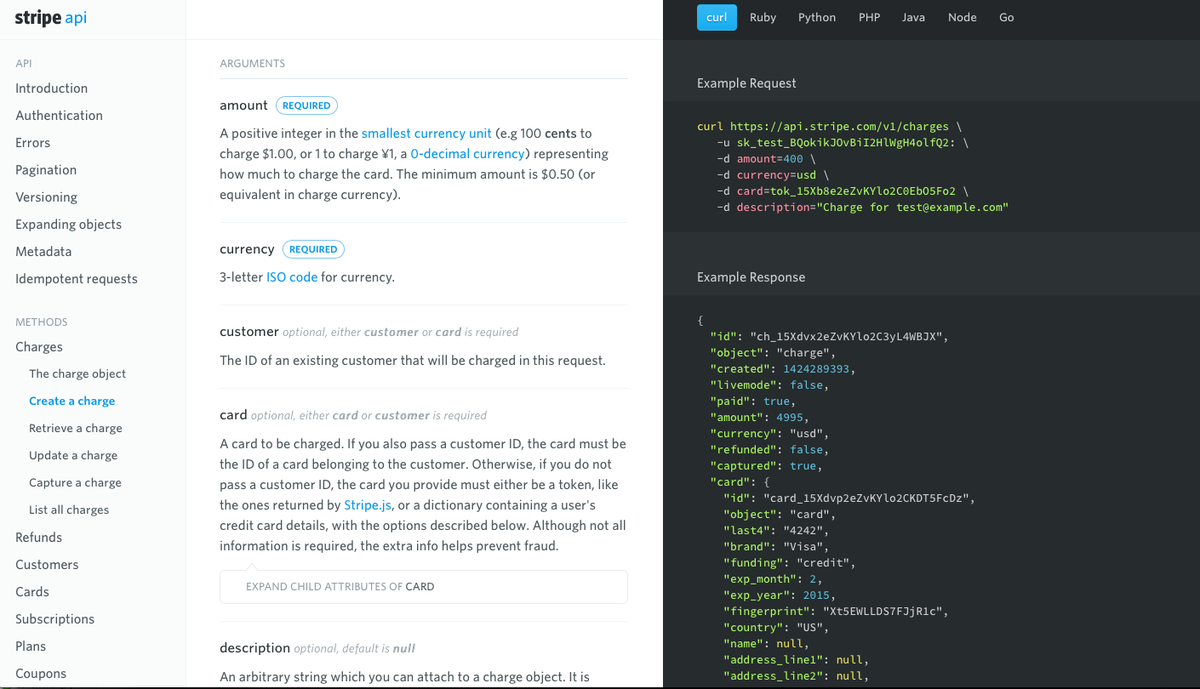This screenshot has height=689, width=1200.
Task: Expand the Plans methods group
Action: pyautogui.click(x=30, y=646)
